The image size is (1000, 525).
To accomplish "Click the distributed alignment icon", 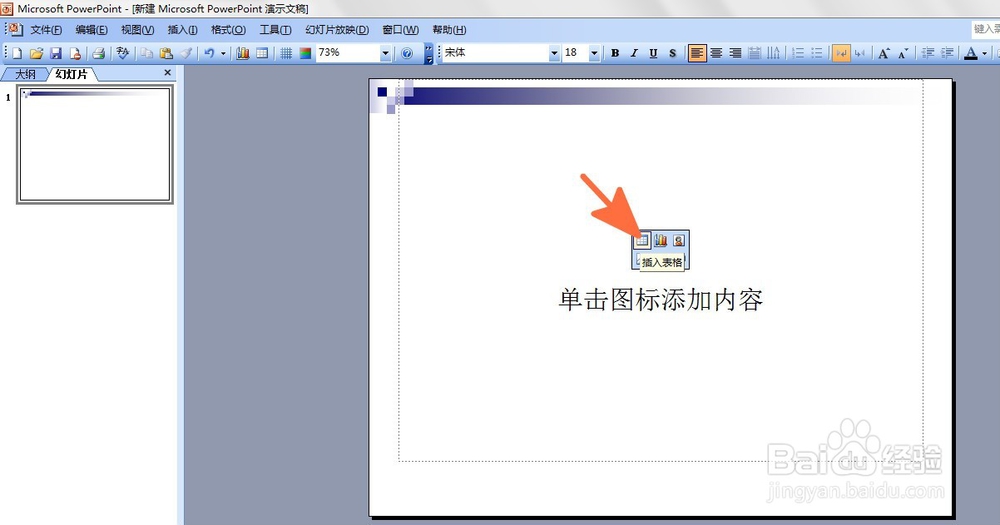I will click(x=754, y=53).
